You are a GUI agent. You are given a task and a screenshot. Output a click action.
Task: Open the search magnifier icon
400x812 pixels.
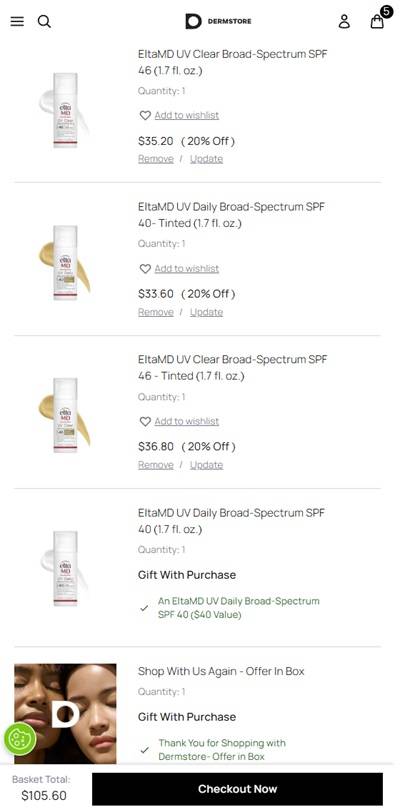pyautogui.click(x=45, y=21)
